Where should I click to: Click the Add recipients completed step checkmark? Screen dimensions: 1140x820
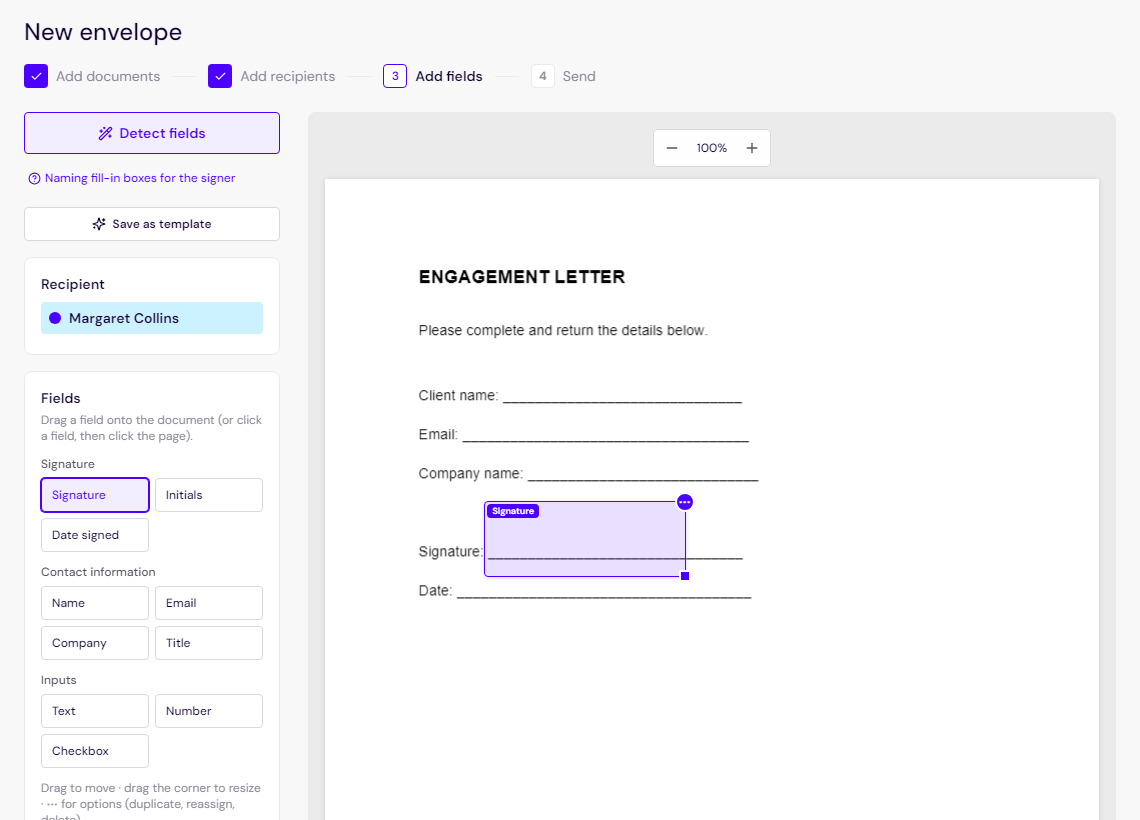[220, 76]
